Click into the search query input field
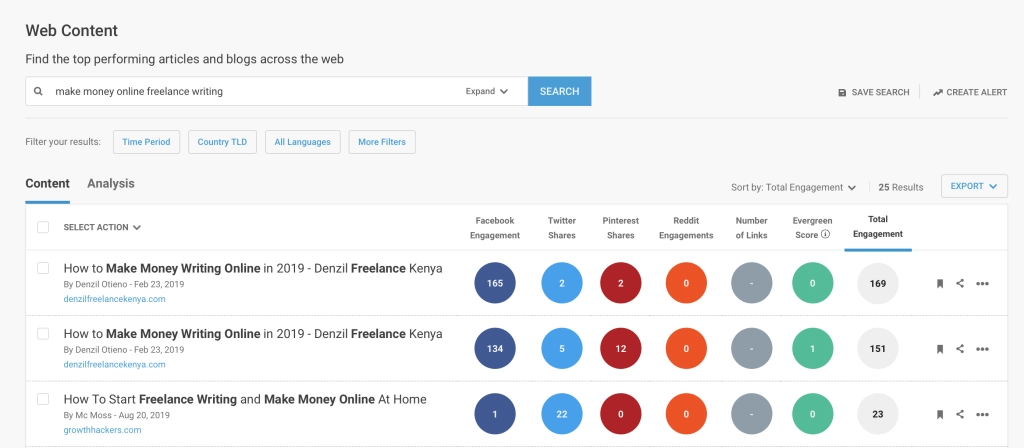The width and height of the screenshot is (1024, 448). (250, 91)
